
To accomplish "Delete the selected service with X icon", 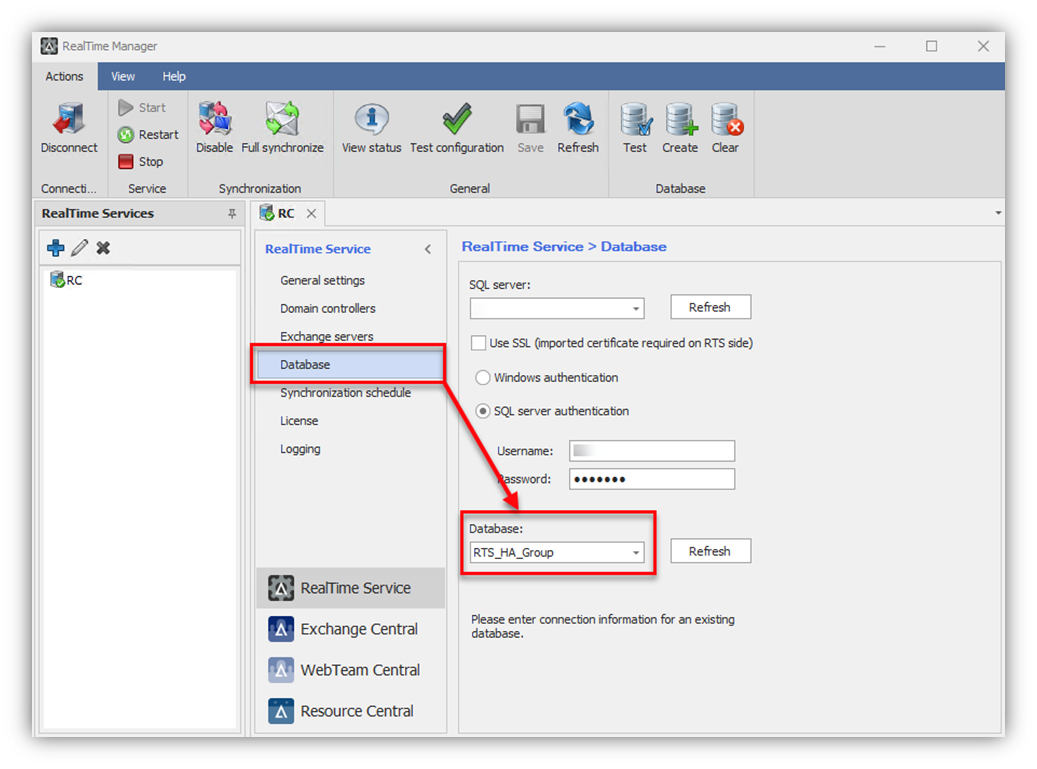I will coord(103,248).
